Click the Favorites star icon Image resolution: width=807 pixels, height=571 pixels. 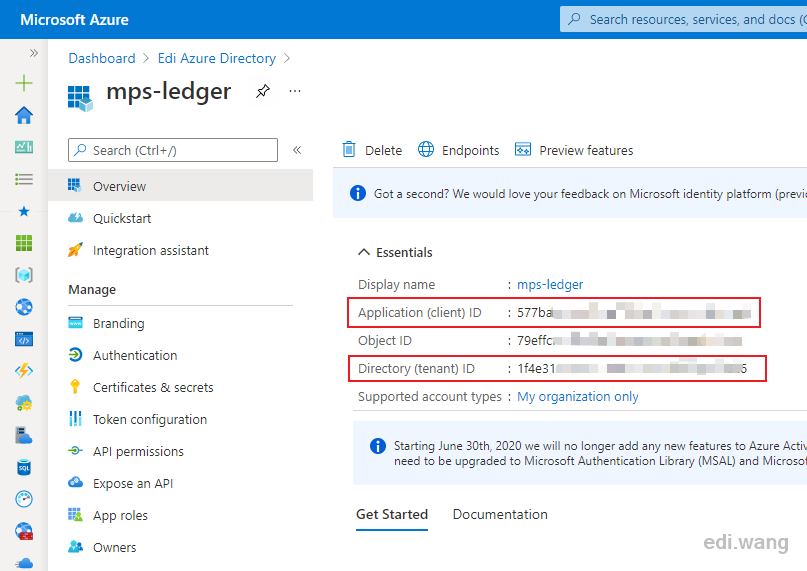coord(24,211)
